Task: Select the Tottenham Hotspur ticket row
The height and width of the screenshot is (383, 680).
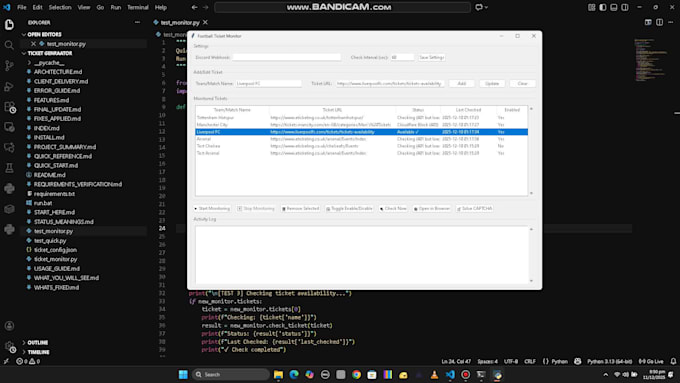Action: coord(361,118)
